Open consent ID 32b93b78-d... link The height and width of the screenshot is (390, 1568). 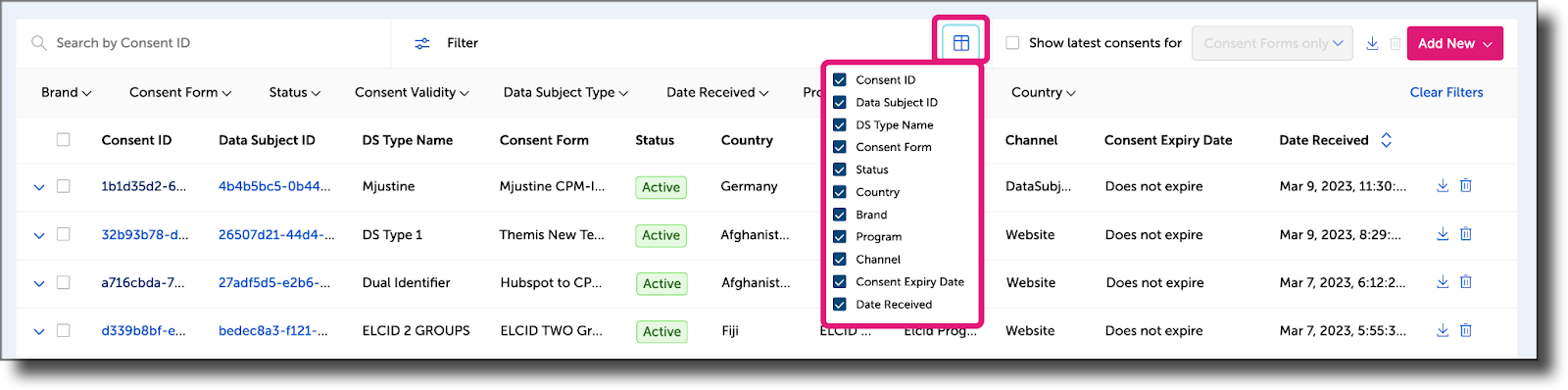145,234
